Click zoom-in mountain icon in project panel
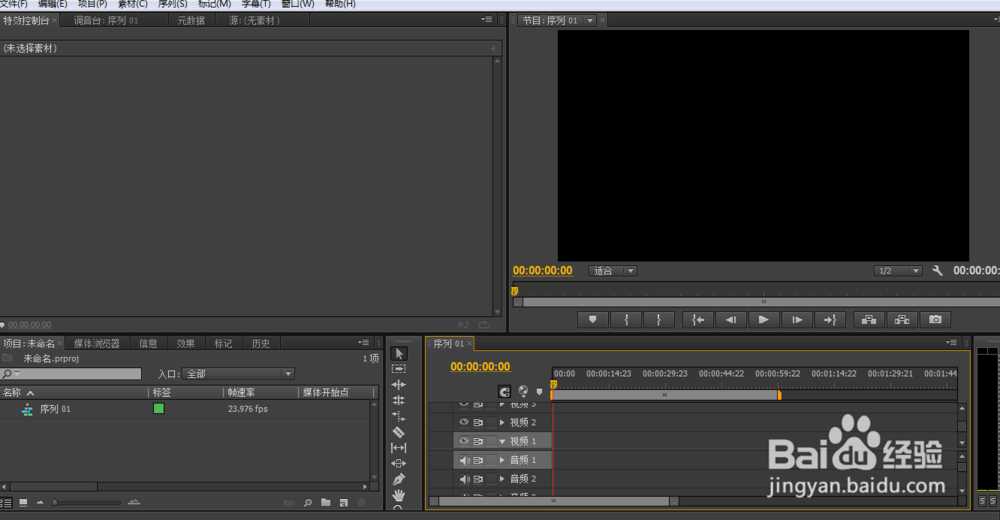1000x520 pixels. [x=133, y=503]
